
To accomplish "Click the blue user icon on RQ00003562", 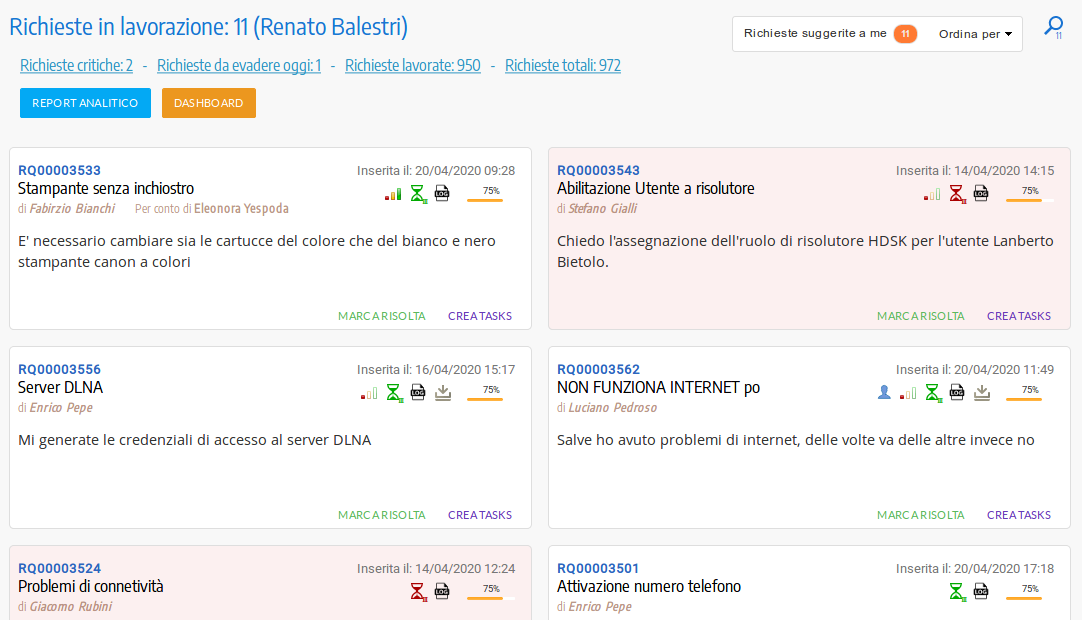I will coord(884,393).
